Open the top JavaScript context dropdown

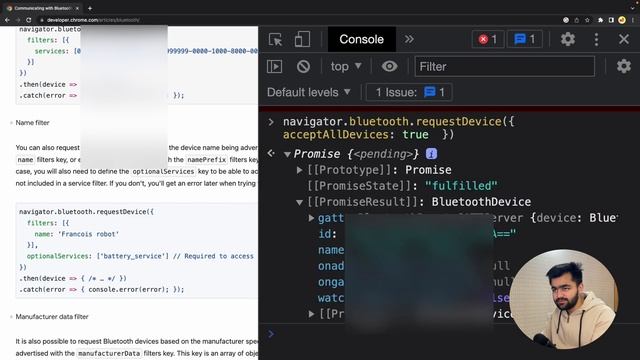[x=346, y=67]
